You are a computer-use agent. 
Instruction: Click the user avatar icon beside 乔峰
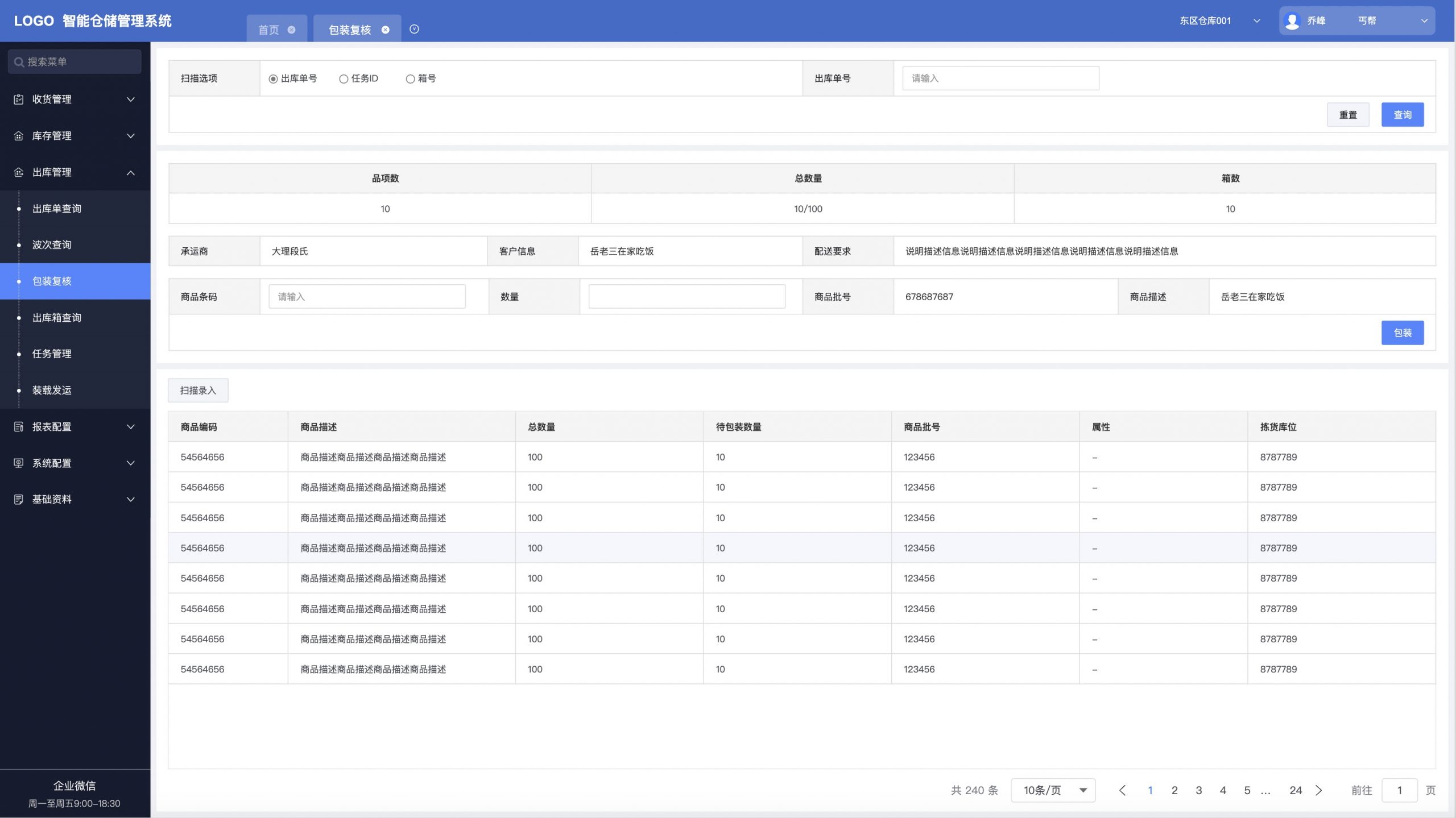click(1292, 21)
